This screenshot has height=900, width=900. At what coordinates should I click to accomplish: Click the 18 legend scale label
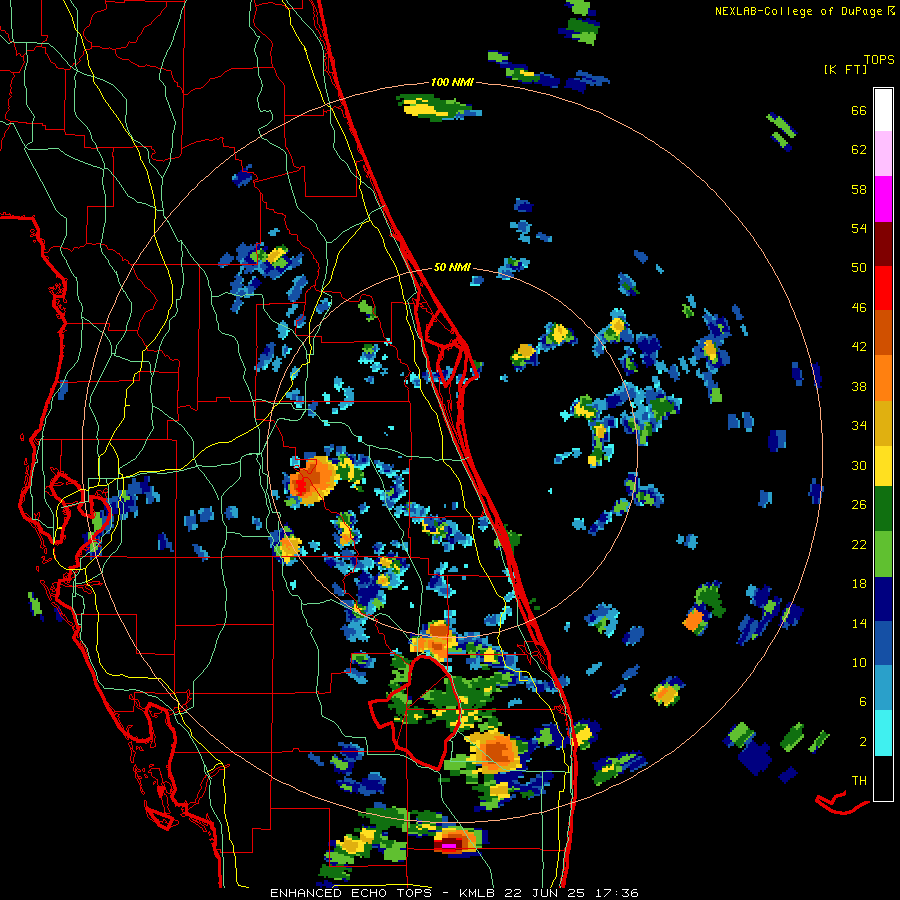859,584
